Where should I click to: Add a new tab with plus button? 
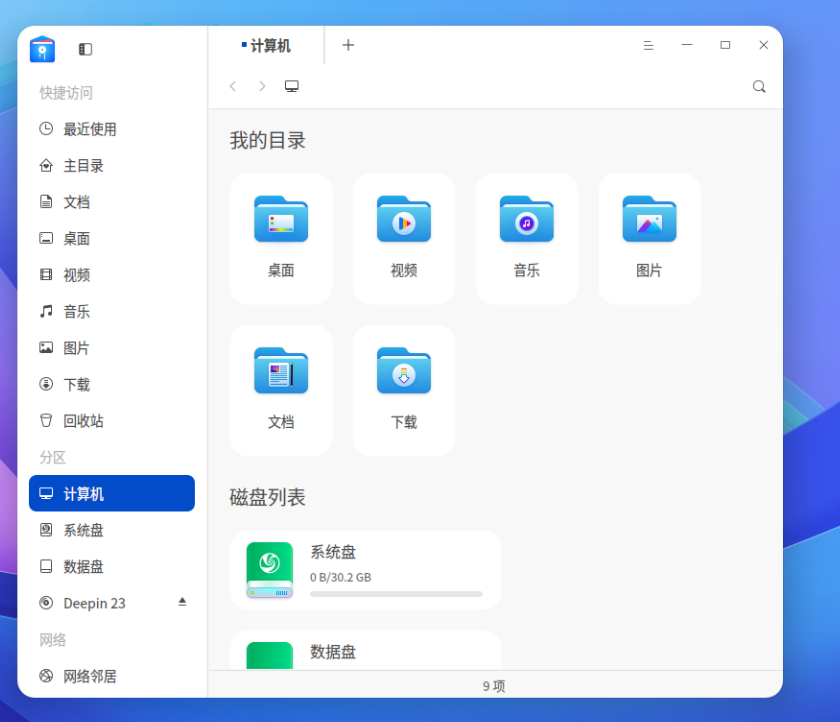(348, 45)
